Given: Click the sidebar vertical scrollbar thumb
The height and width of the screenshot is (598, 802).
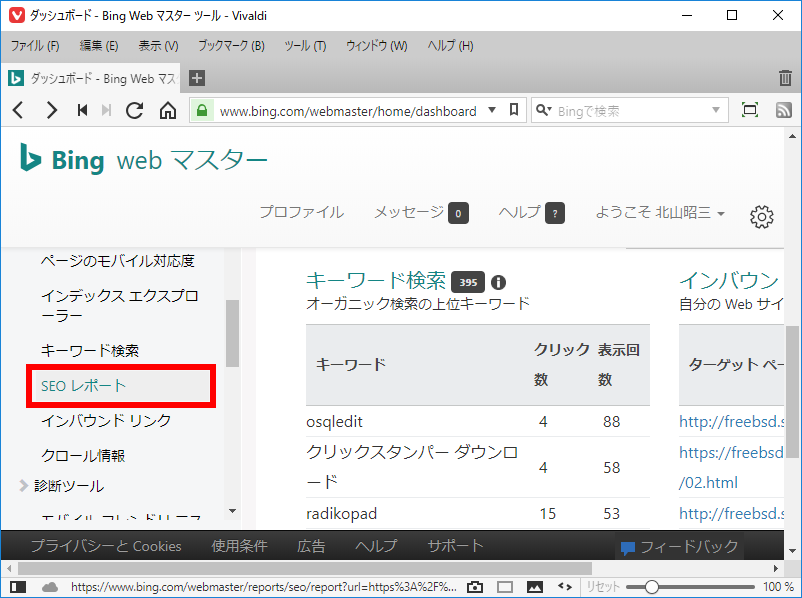Looking at the screenshot, I should pos(233,333).
